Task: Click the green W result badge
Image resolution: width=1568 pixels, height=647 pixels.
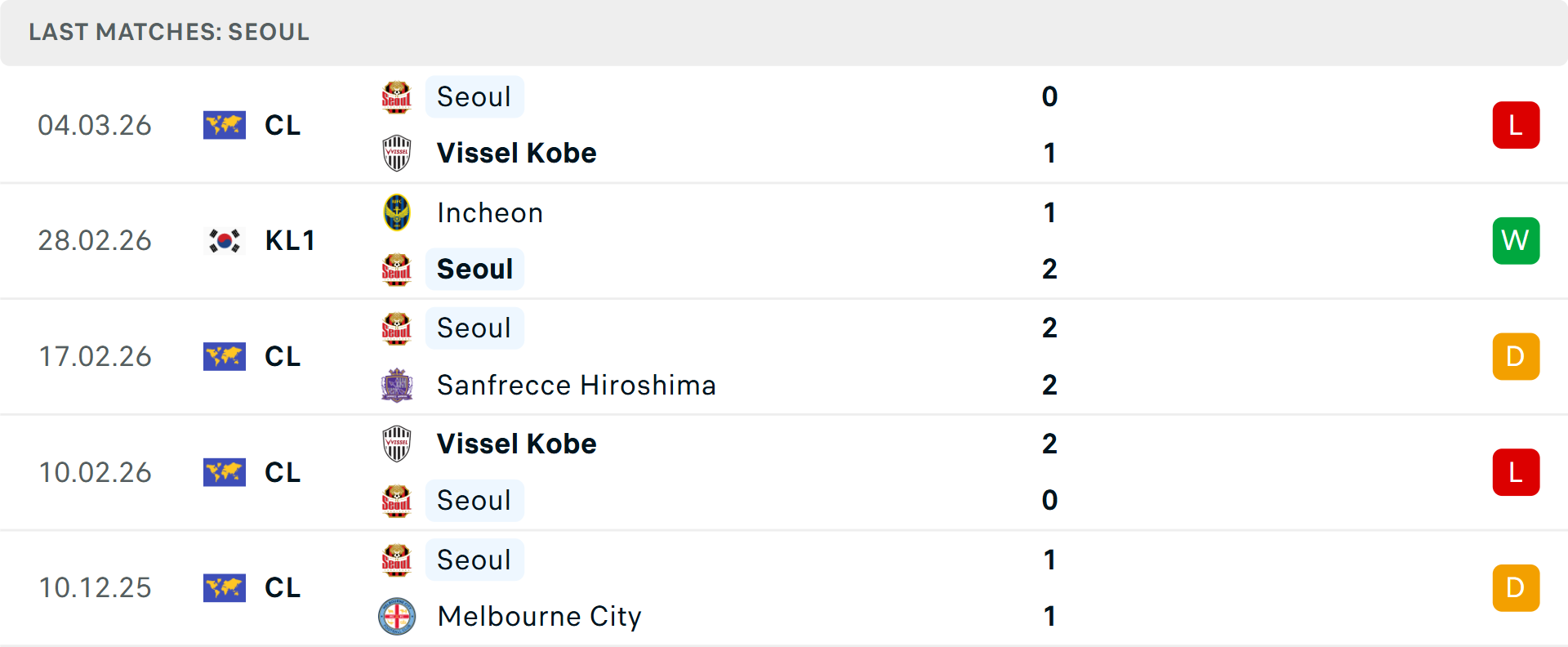Action: [x=1516, y=240]
